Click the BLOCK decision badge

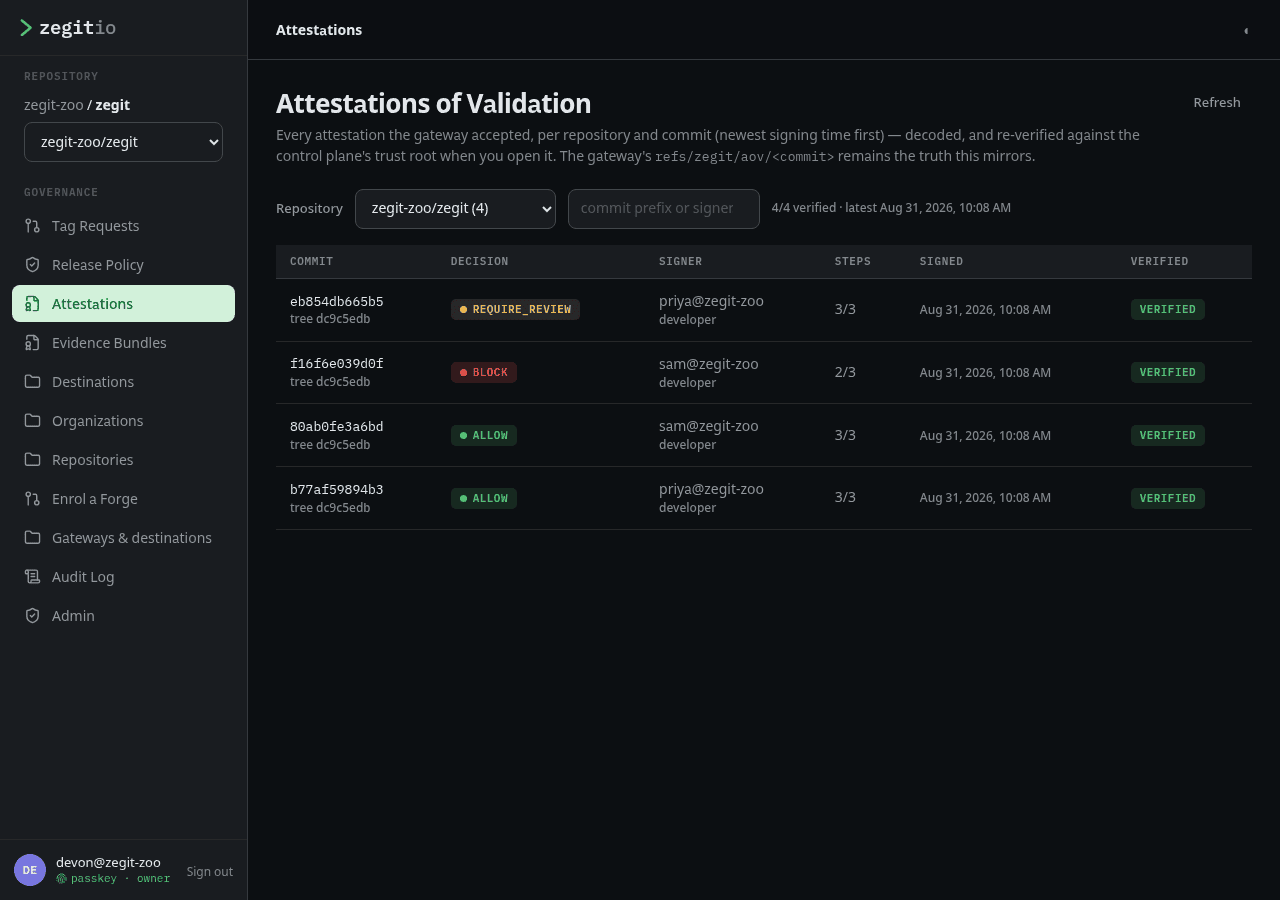pos(484,373)
